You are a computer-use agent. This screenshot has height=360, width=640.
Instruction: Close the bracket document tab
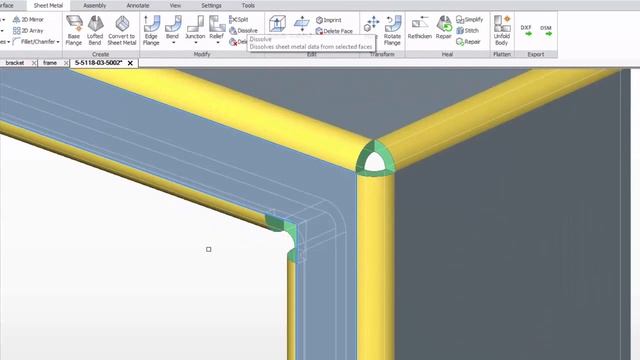[34, 63]
